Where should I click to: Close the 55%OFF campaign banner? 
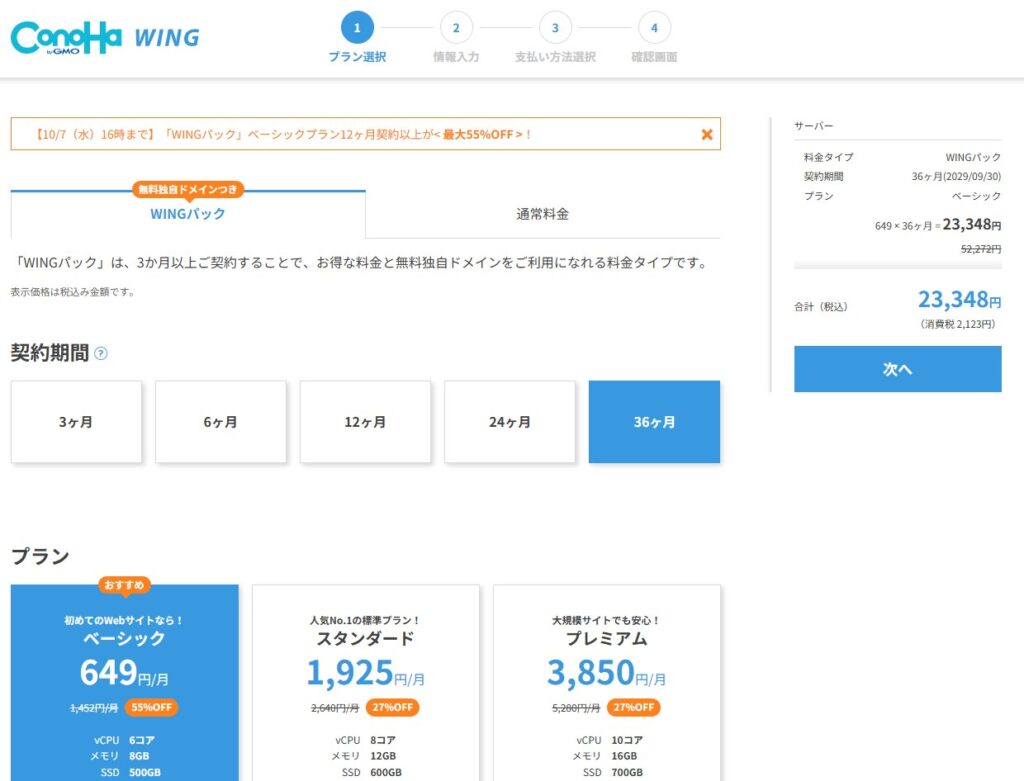click(x=707, y=135)
